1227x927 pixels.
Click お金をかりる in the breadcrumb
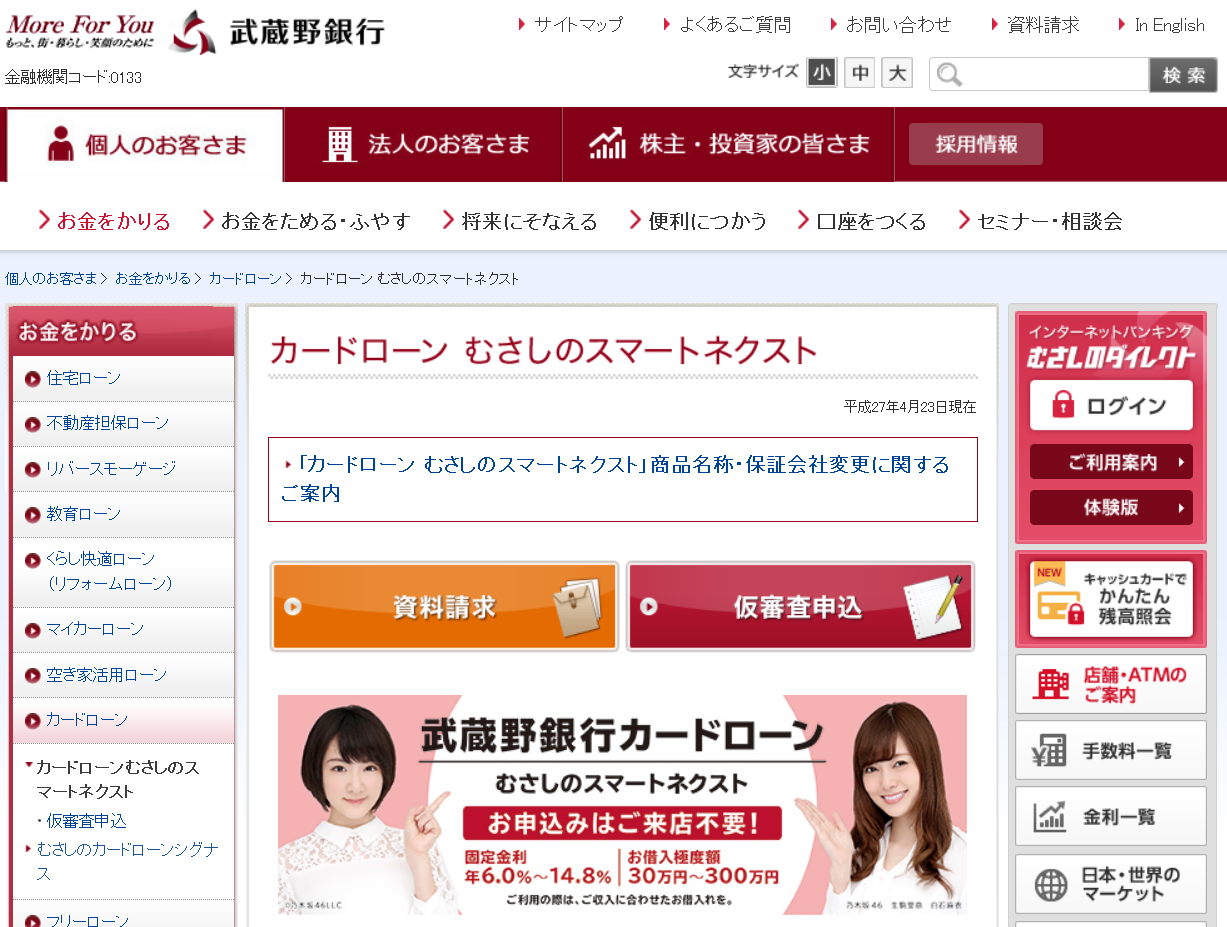[x=153, y=278]
